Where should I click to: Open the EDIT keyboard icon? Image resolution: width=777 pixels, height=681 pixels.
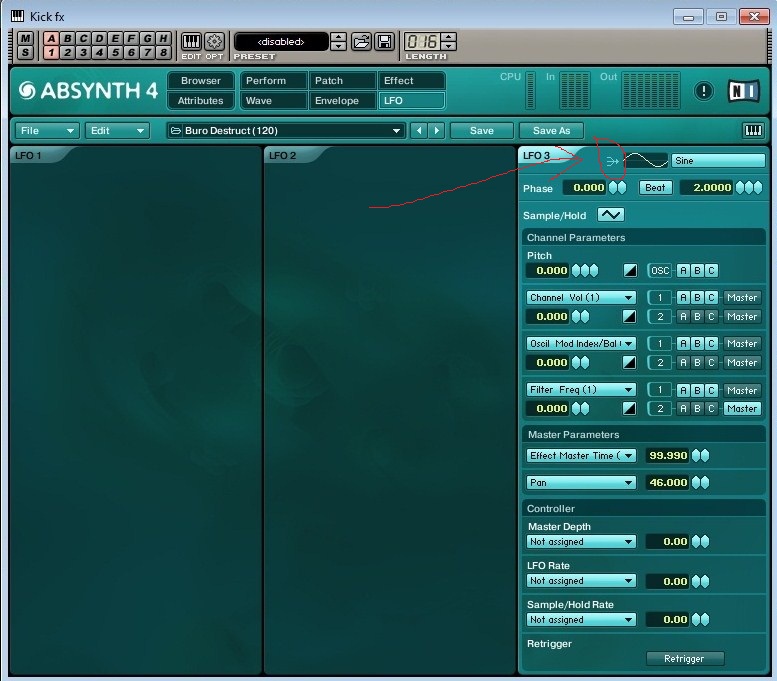pos(191,41)
